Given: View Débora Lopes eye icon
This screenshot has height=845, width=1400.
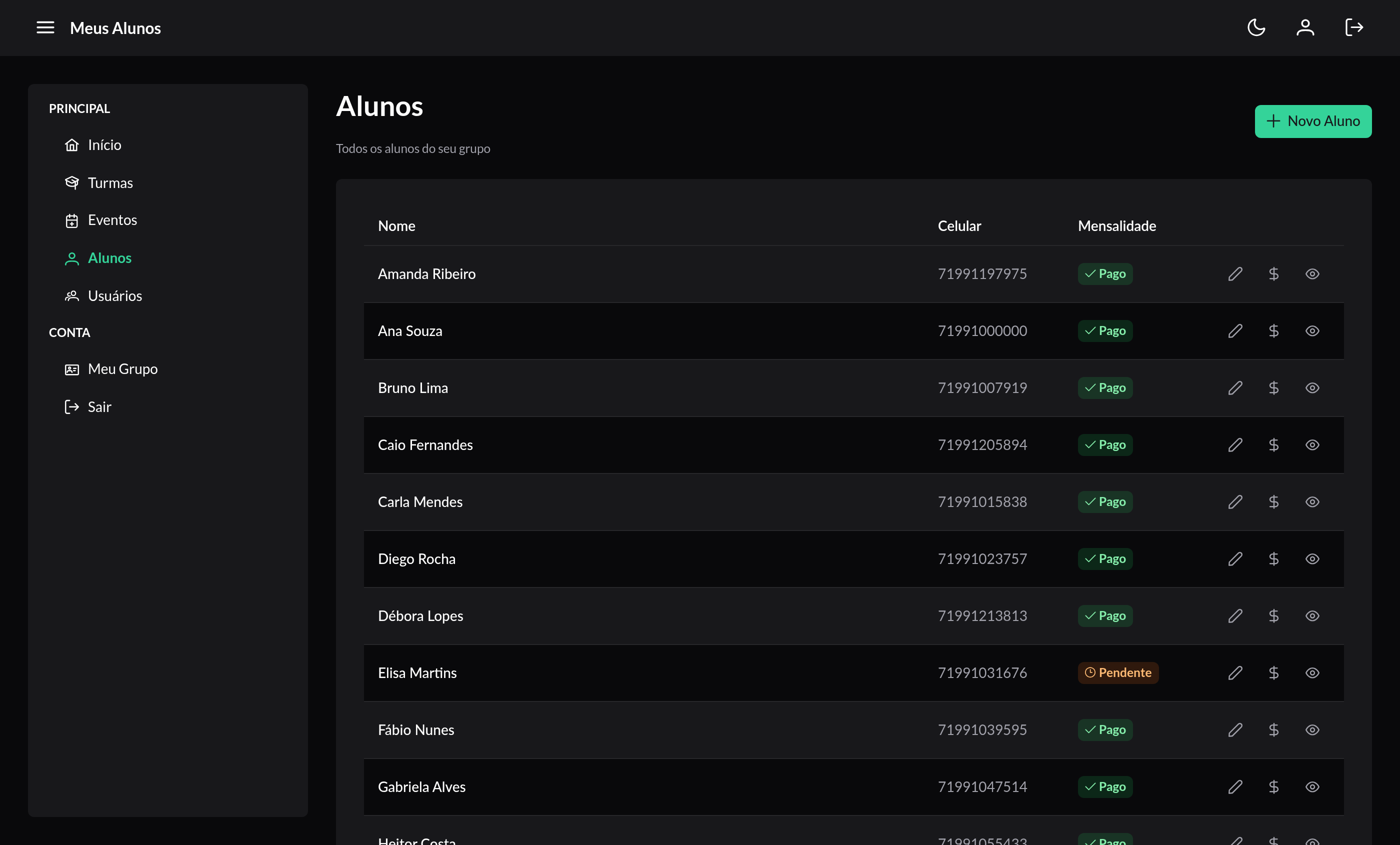Looking at the screenshot, I should [x=1312, y=616].
